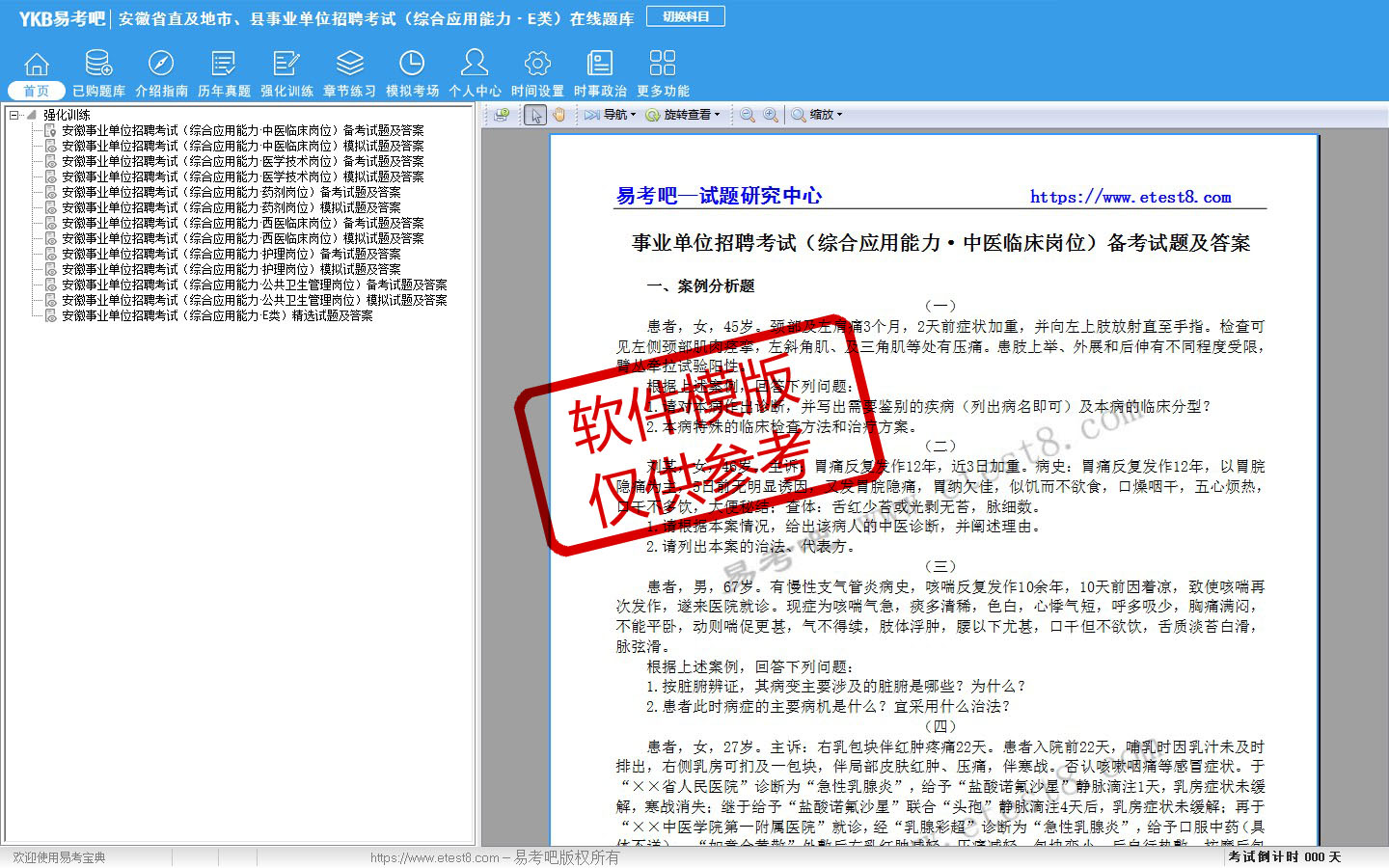Click the zoom out magnifier icon
Image resolution: width=1389 pixels, height=868 pixels.
tap(748, 115)
